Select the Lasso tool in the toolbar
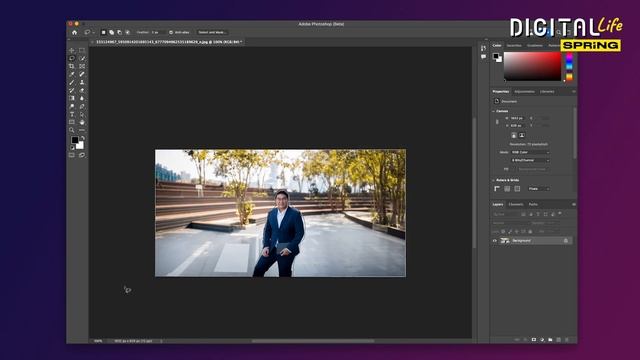640x360 pixels. pos(72,58)
